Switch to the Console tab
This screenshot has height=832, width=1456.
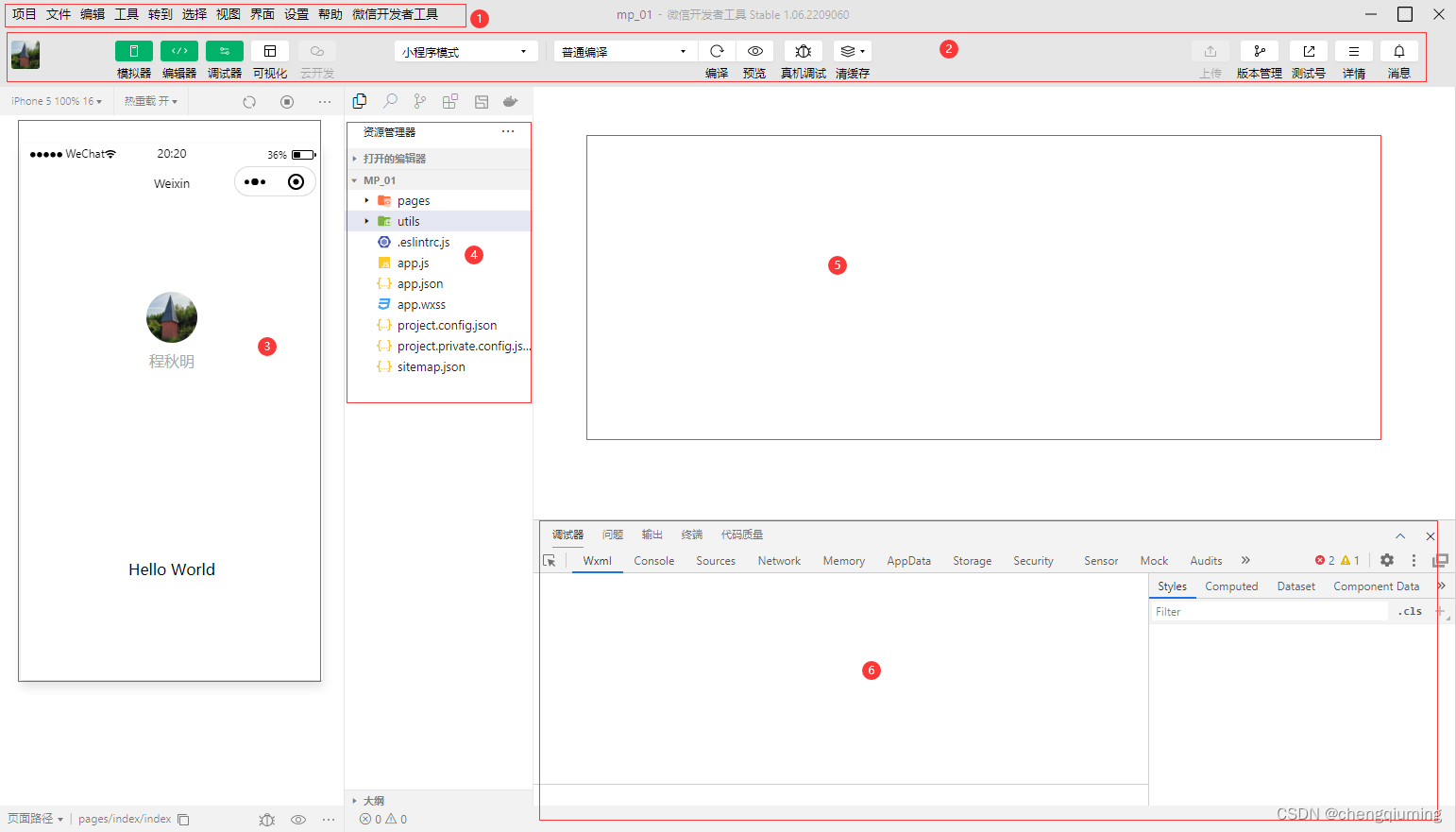point(654,561)
